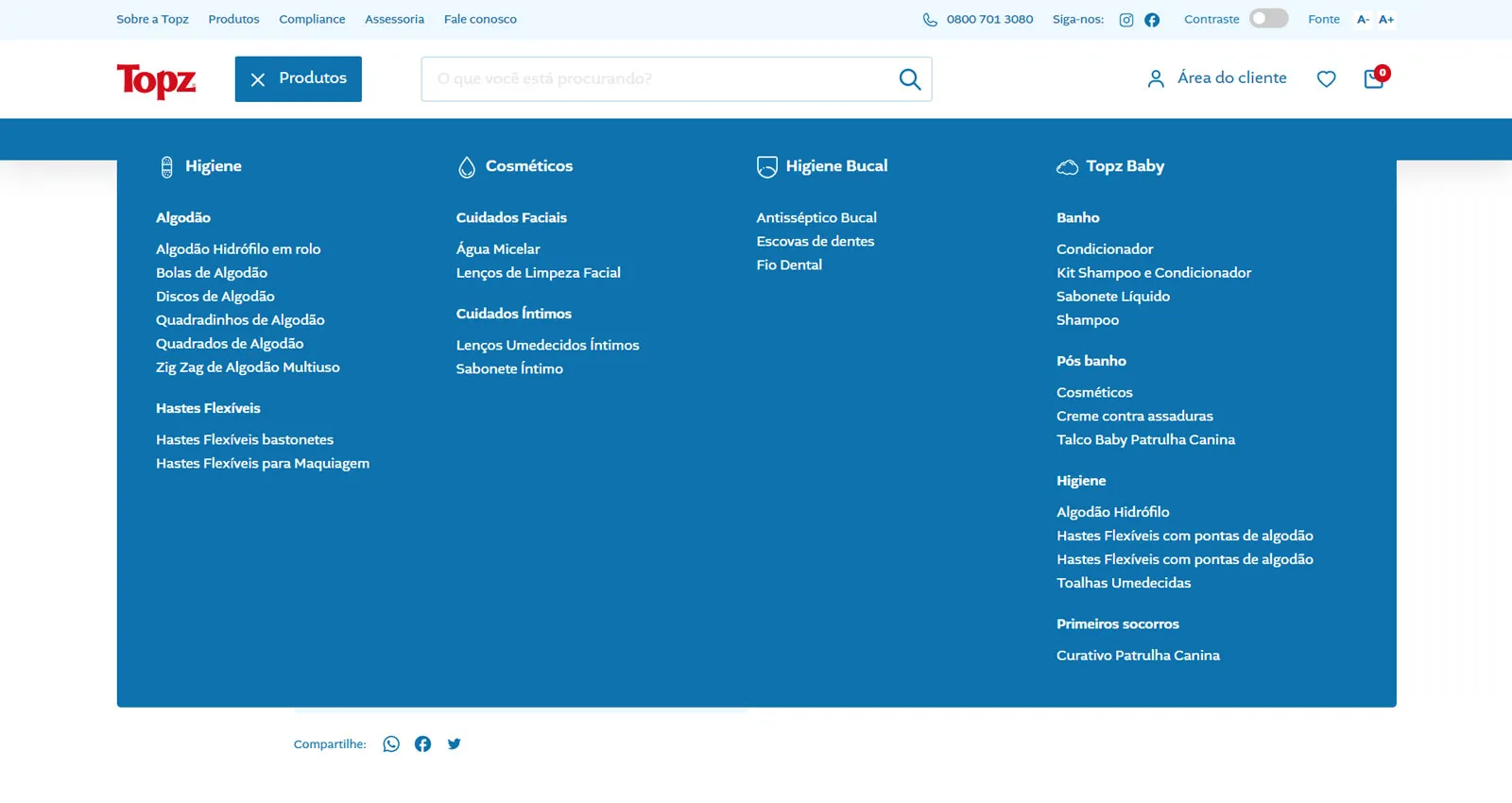Click the Higiene category icon
Viewport: 1512px width, 803px height.
[x=166, y=167]
